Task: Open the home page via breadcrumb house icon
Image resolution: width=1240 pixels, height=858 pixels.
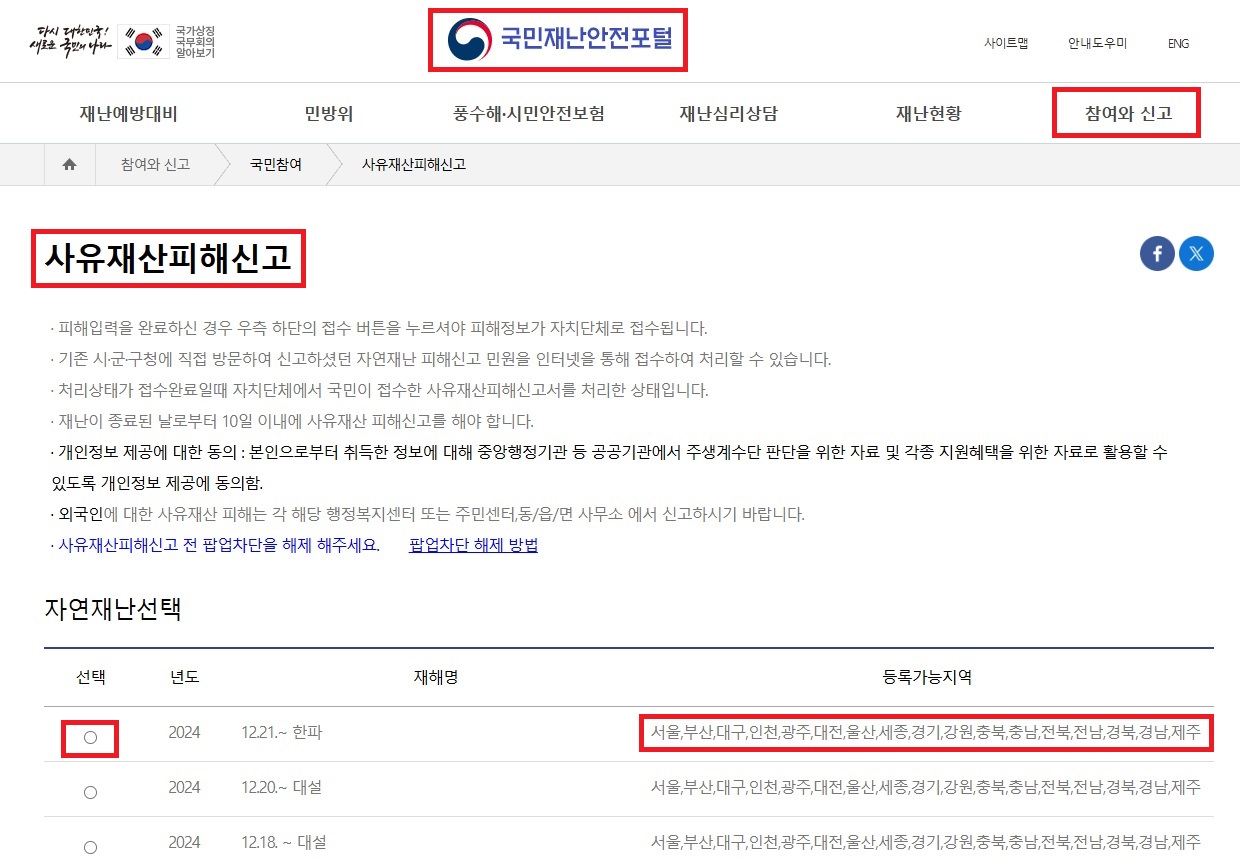Action: point(68,164)
